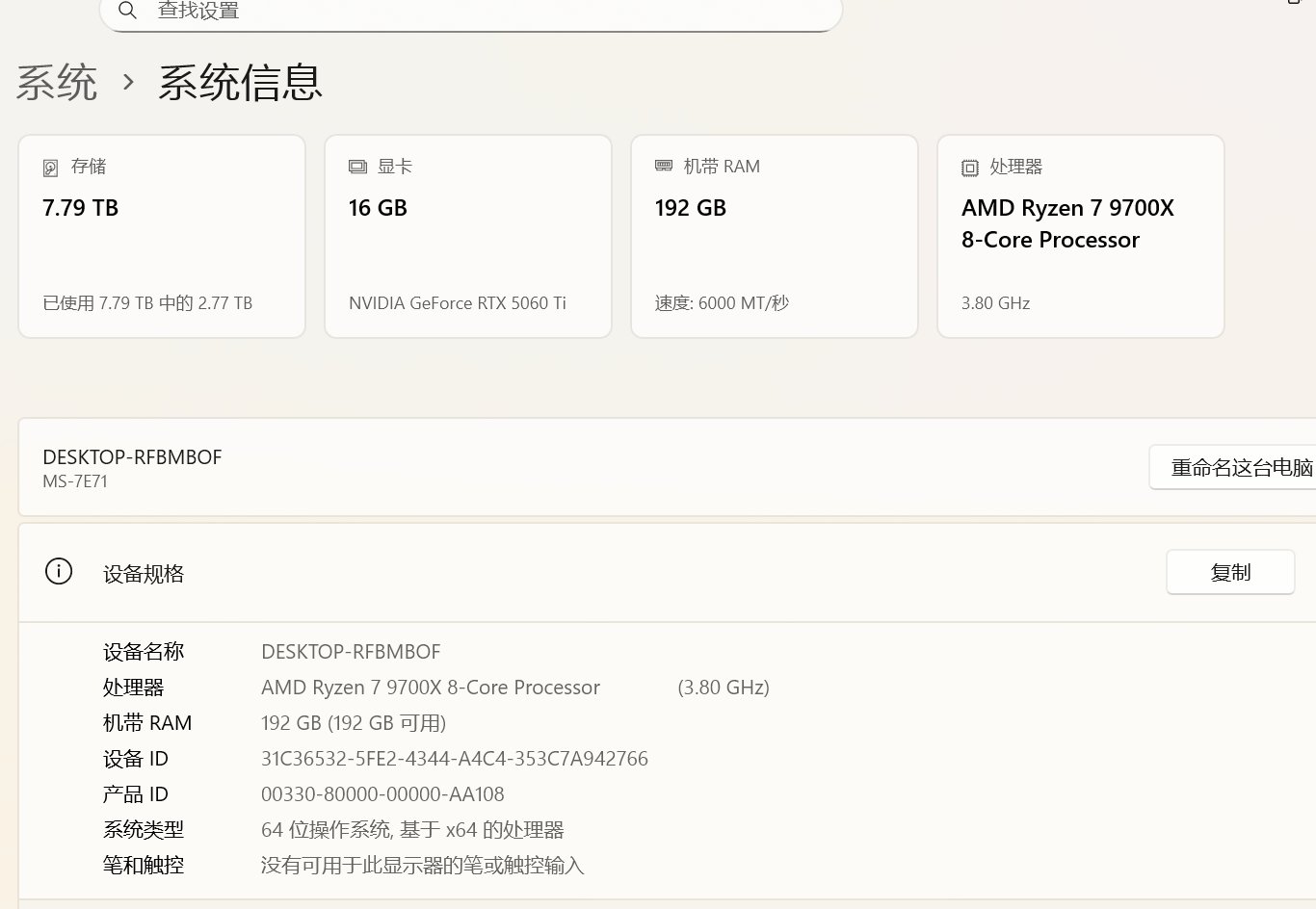Image resolution: width=1316 pixels, height=909 pixels.
Task: Click the device specifications info icon
Action: [x=59, y=572]
